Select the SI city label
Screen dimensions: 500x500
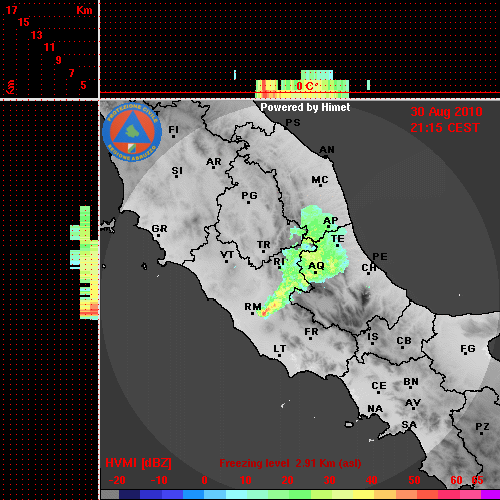pos(177,171)
